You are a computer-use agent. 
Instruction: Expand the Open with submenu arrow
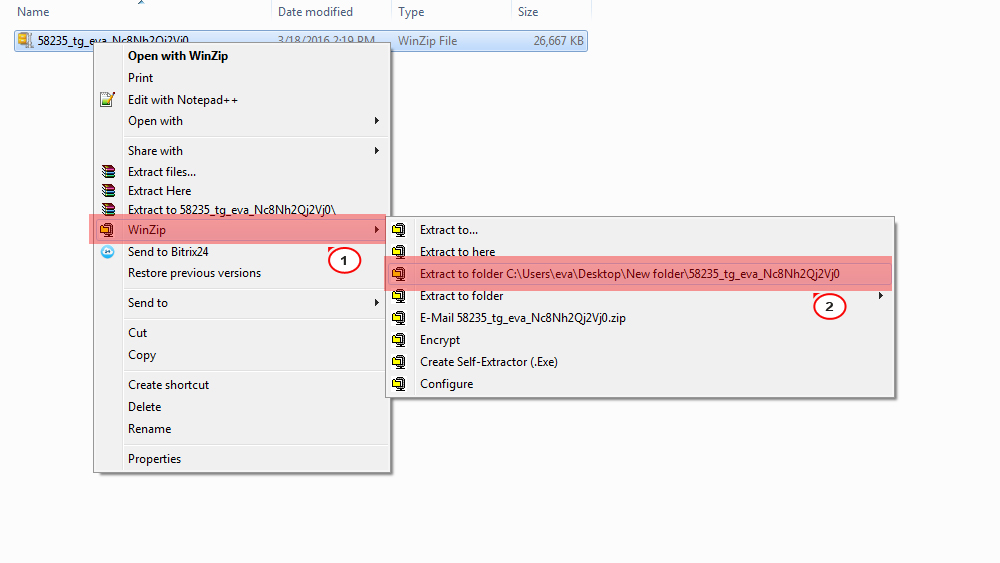click(377, 121)
